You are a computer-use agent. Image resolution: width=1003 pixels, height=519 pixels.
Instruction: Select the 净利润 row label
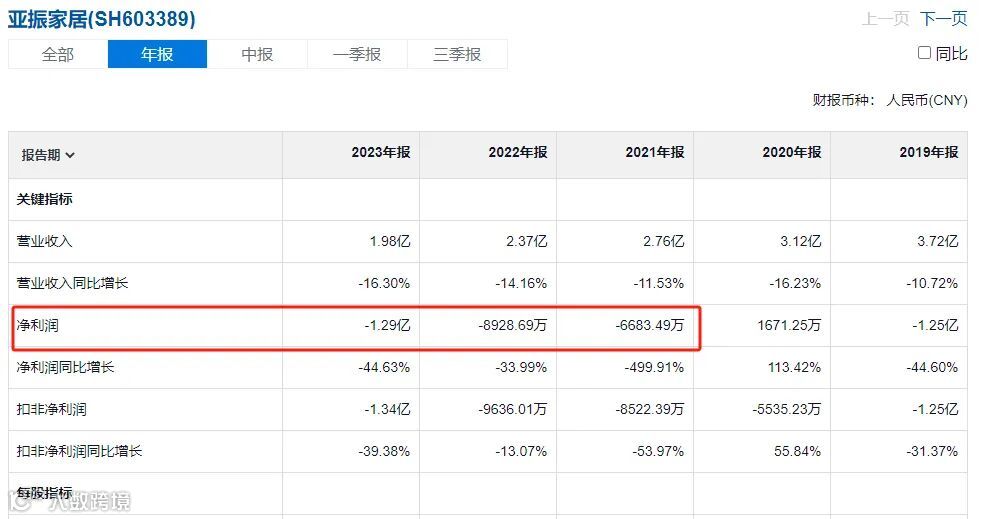[x=37, y=325]
